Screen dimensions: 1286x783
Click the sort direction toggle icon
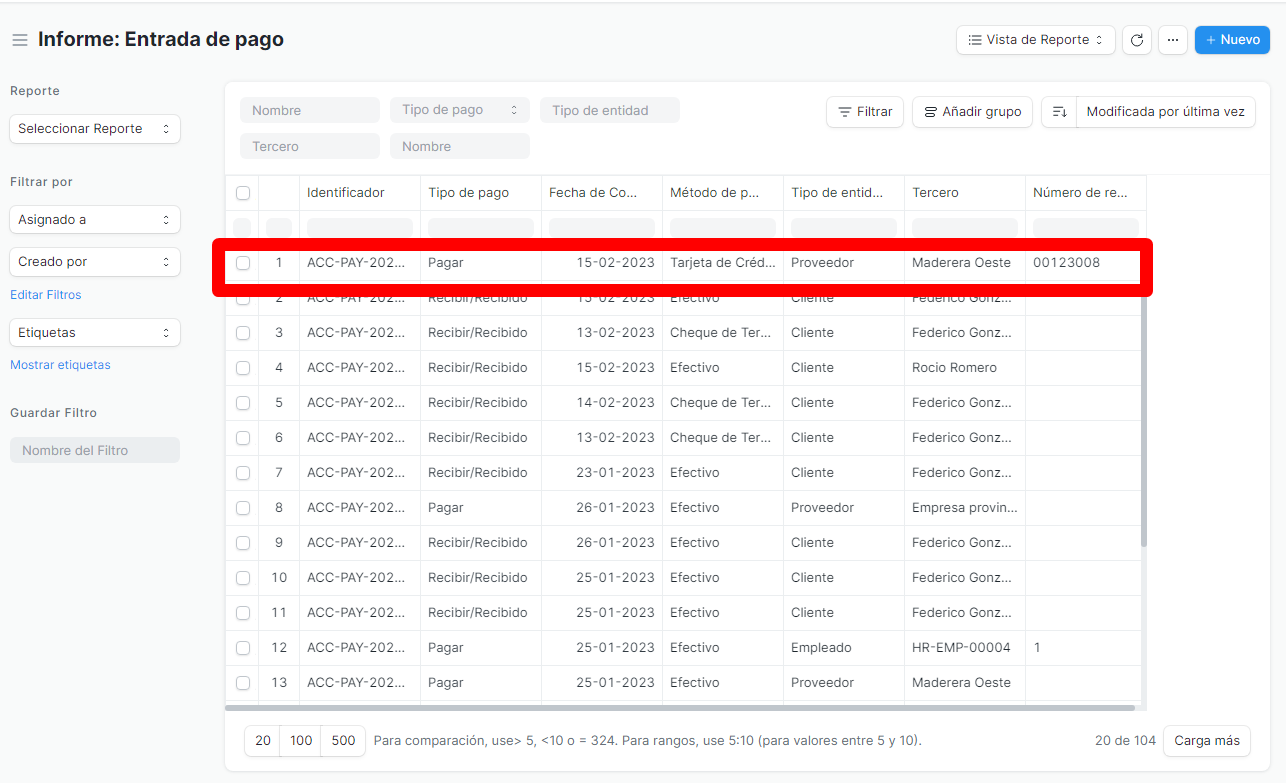[1059, 112]
